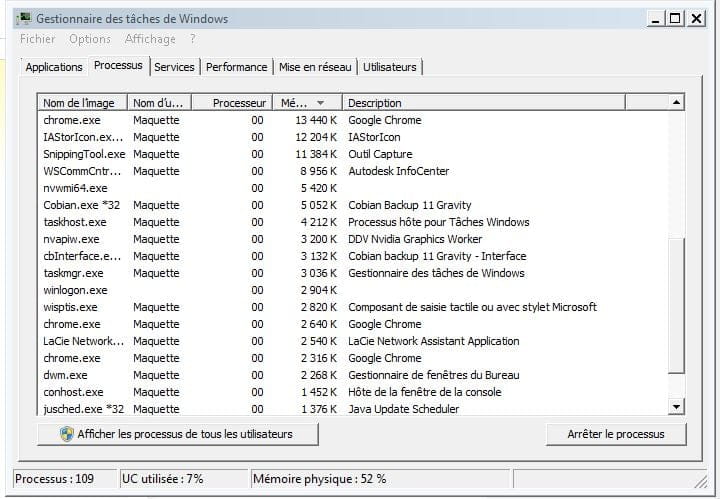Viewport: 720px width, 499px height.
Task: Select the chrome.exe 2 640 K process
Action: 353,324
